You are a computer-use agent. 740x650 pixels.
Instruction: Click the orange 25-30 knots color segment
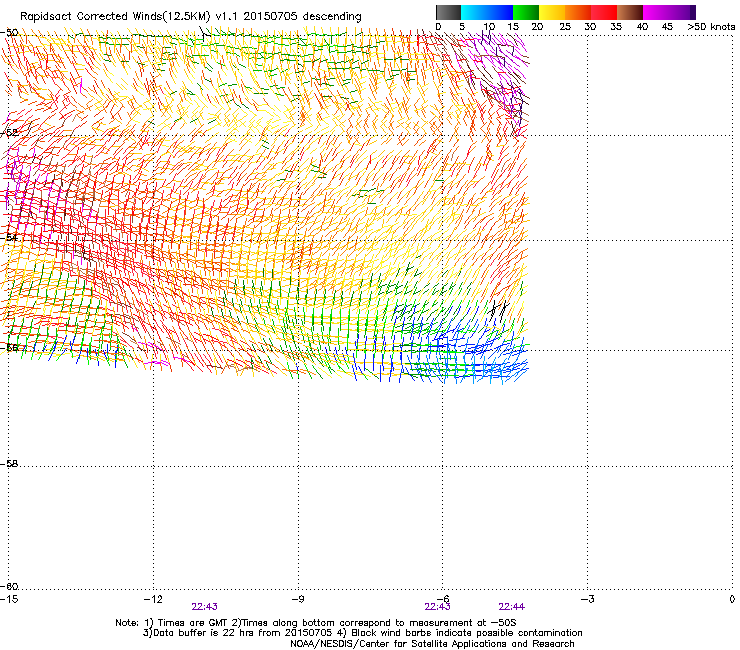coord(578,12)
